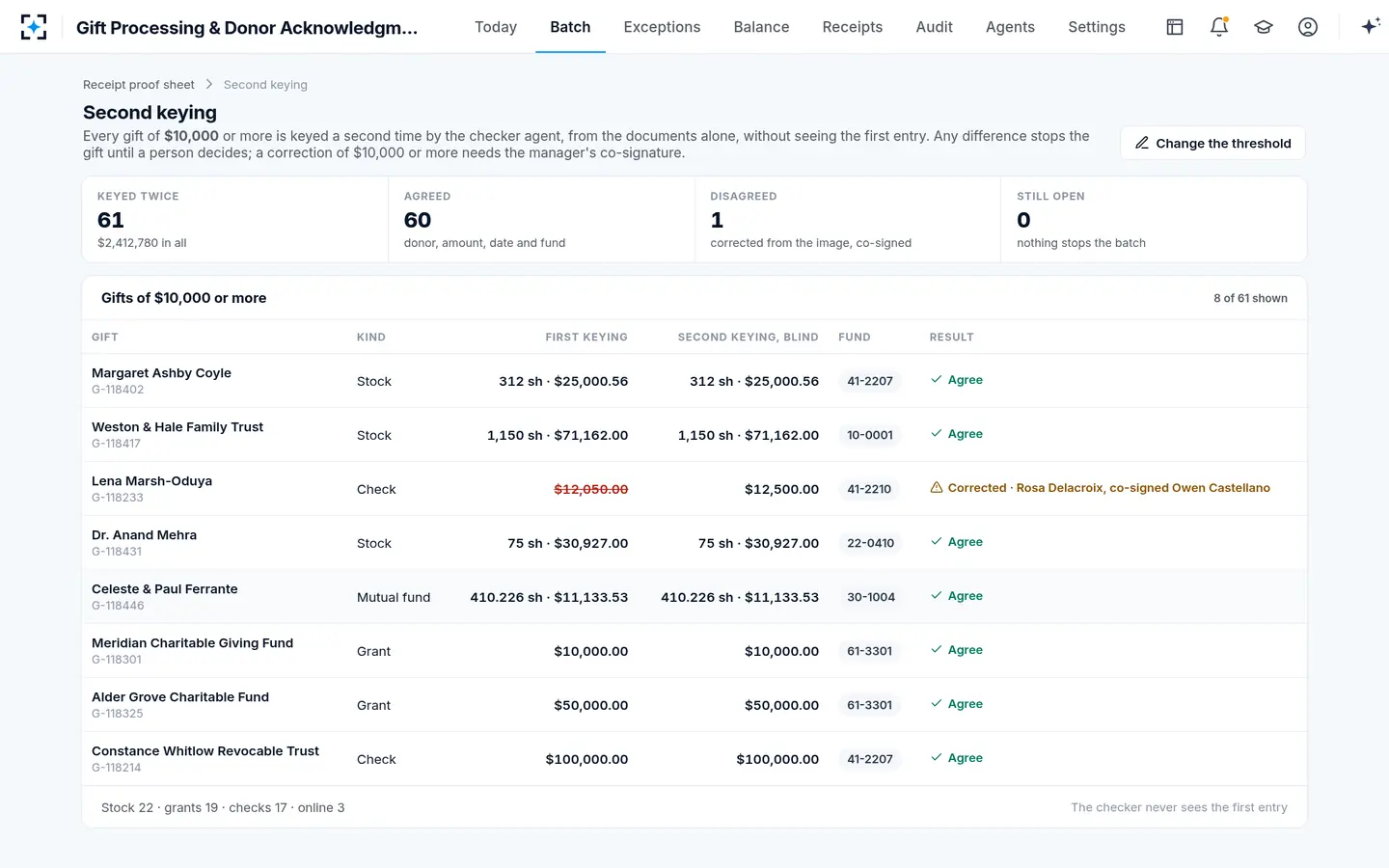Click the checkmark icon for Constance Whitlow Revocable Trust
This screenshot has height=868, width=1389.
tap(936, 758)
